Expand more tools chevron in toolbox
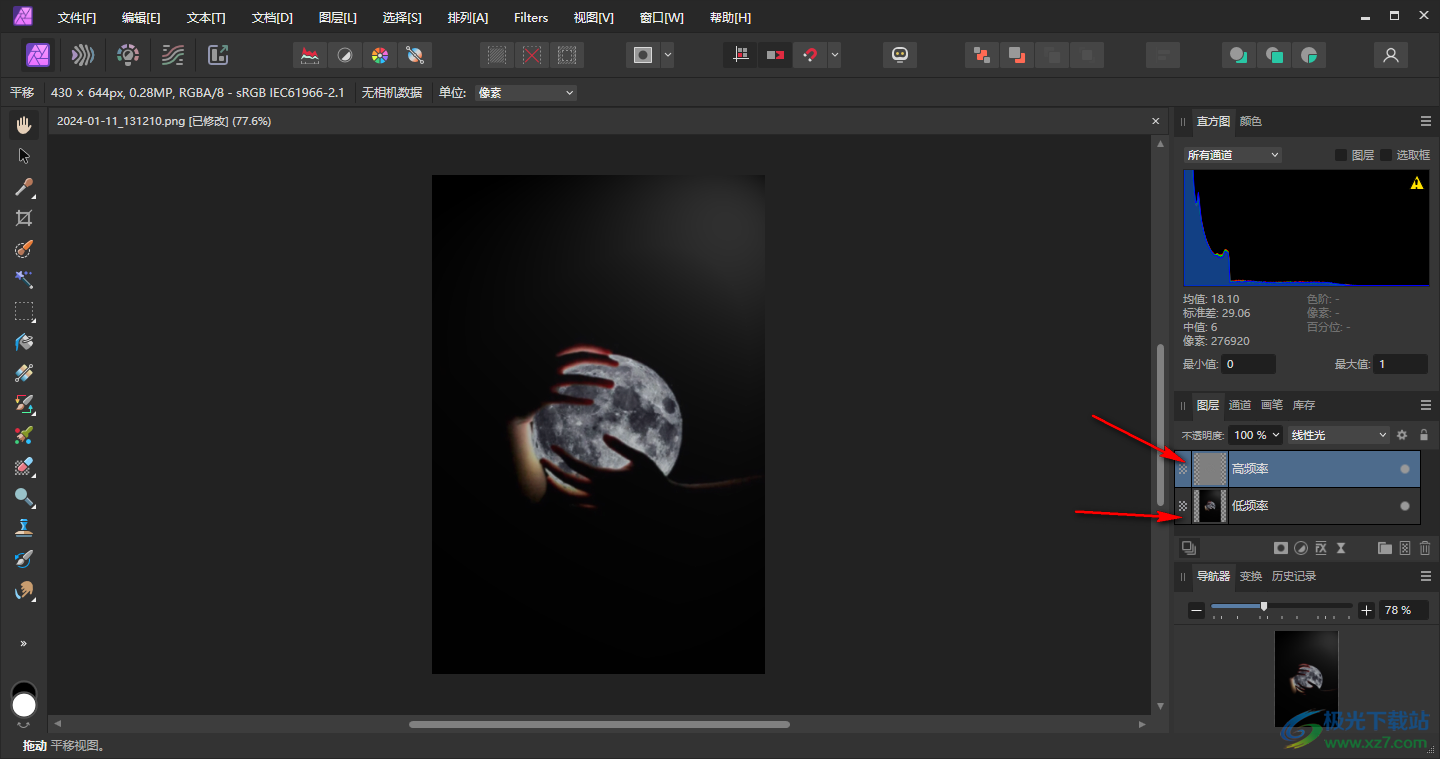 tap(24, 643)
